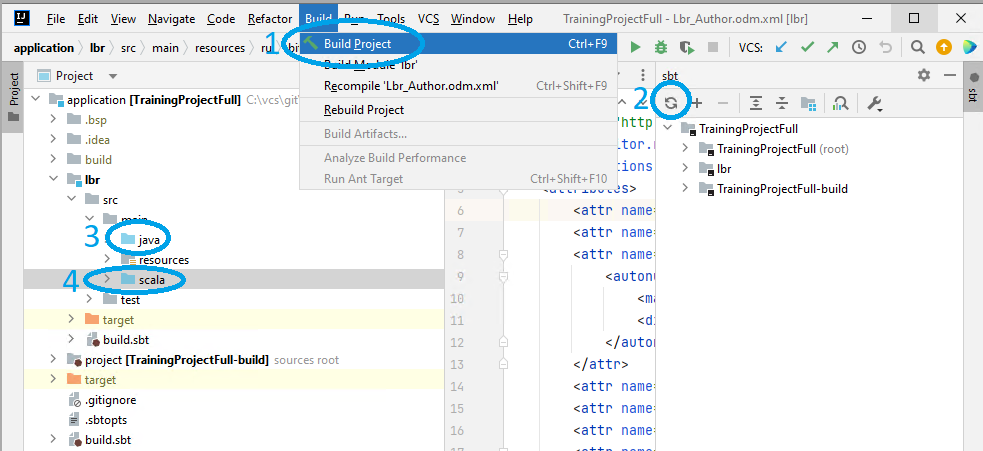Reload all sbt projects
The image size is (983, 451).
(671, 103)
